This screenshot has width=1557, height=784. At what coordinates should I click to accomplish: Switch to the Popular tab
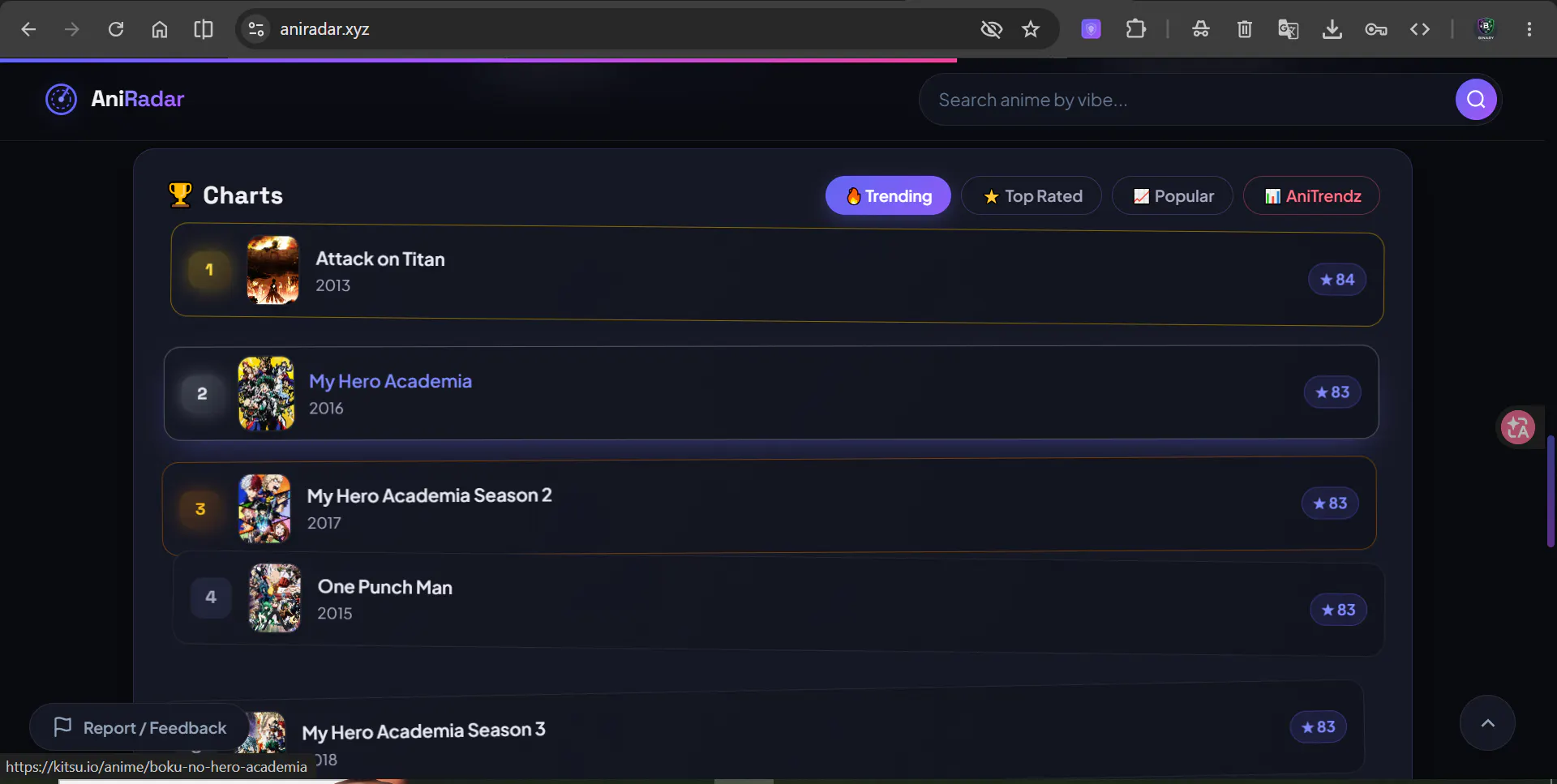(1173, 195)
